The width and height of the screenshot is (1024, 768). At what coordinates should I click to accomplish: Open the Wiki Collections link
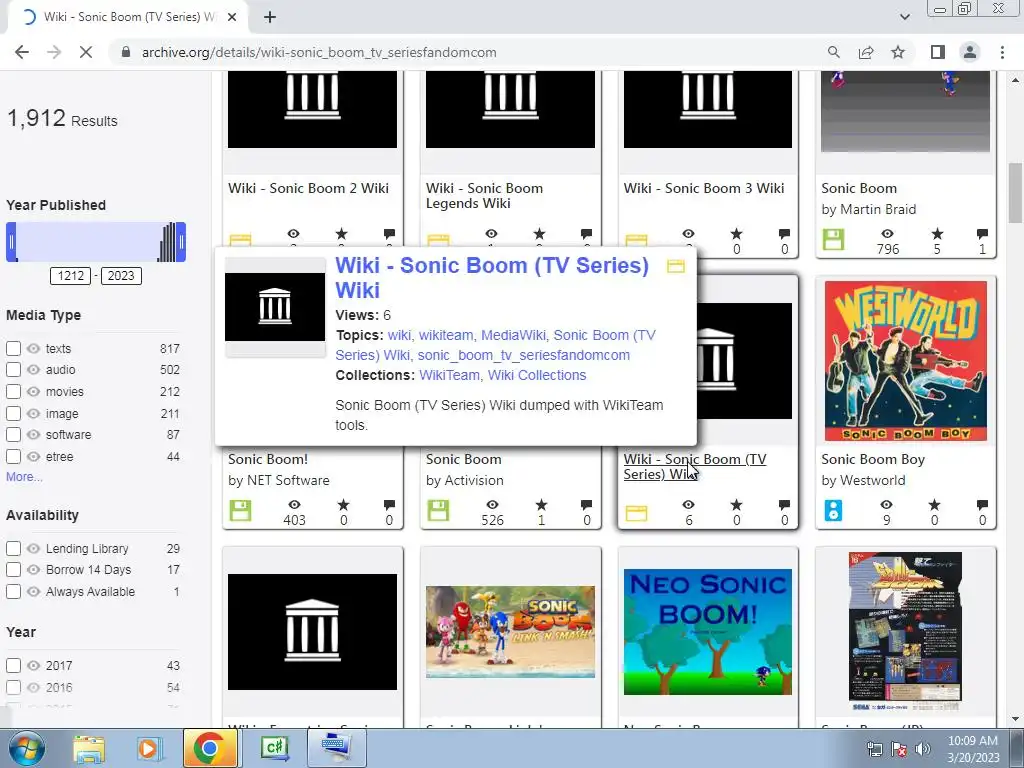[537, 376]
